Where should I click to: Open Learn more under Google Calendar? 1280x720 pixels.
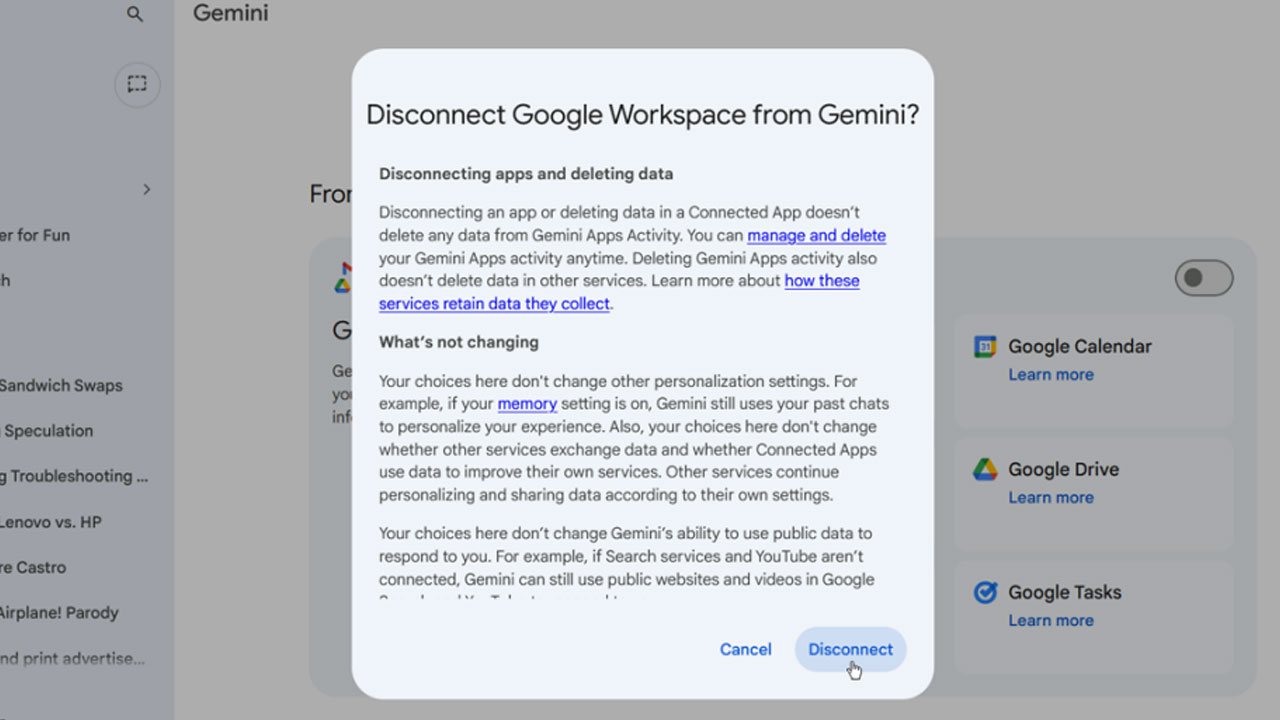click(1051, 375)
